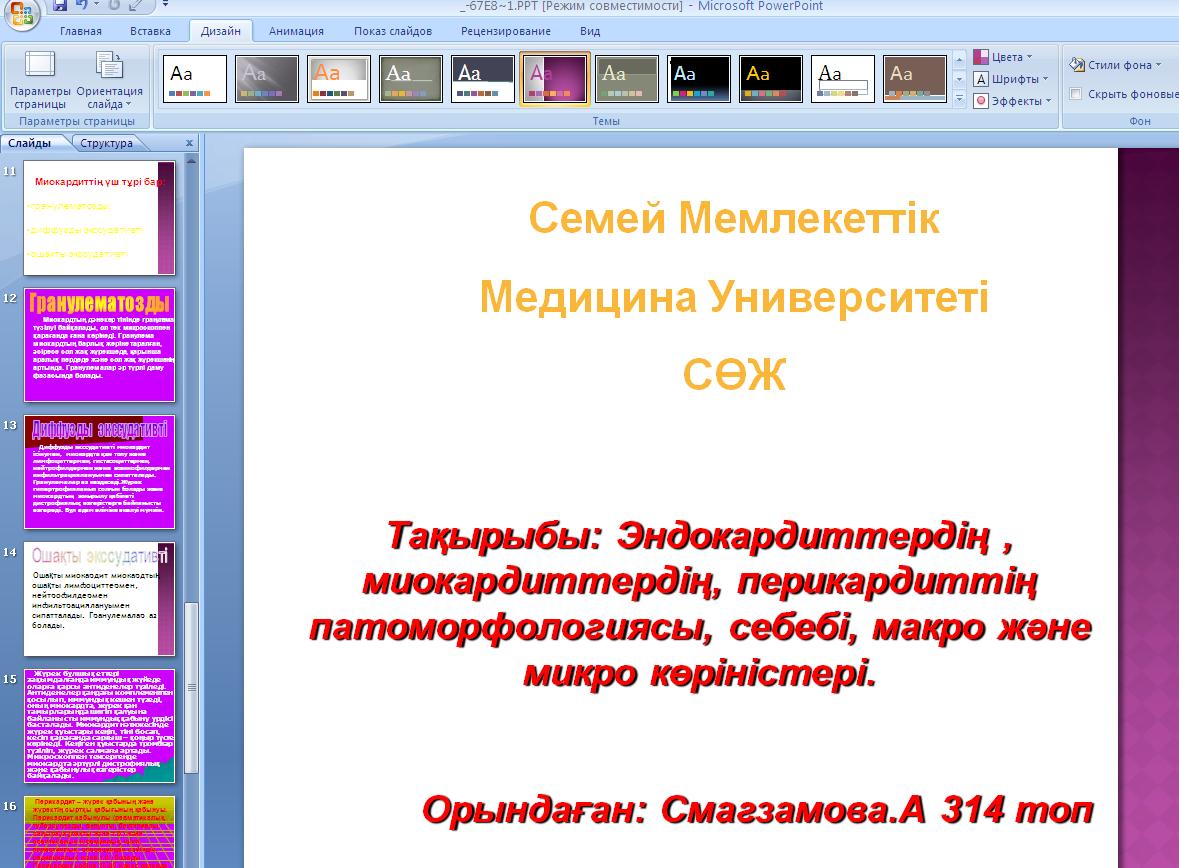Click the Орындаған: Смагзамова.А author line
Screen dimensions: 1179x868
point(757,810)
